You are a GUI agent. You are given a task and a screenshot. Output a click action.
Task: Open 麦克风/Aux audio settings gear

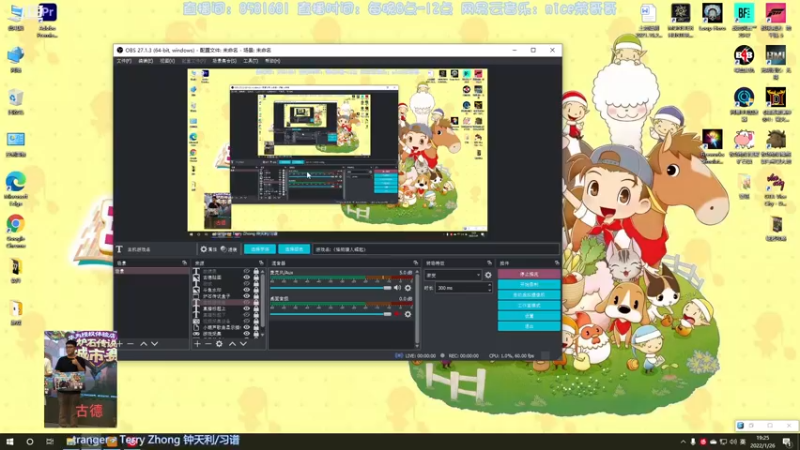[x=408, y=288]
